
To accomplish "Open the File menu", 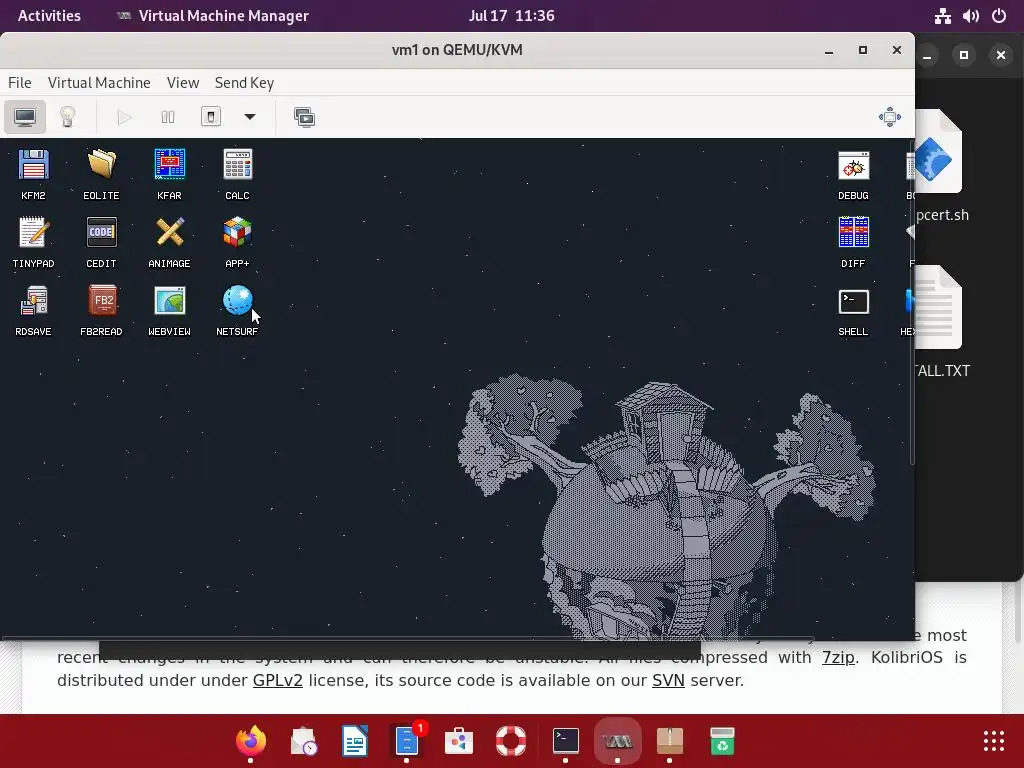I will click(x=20, y=83).
